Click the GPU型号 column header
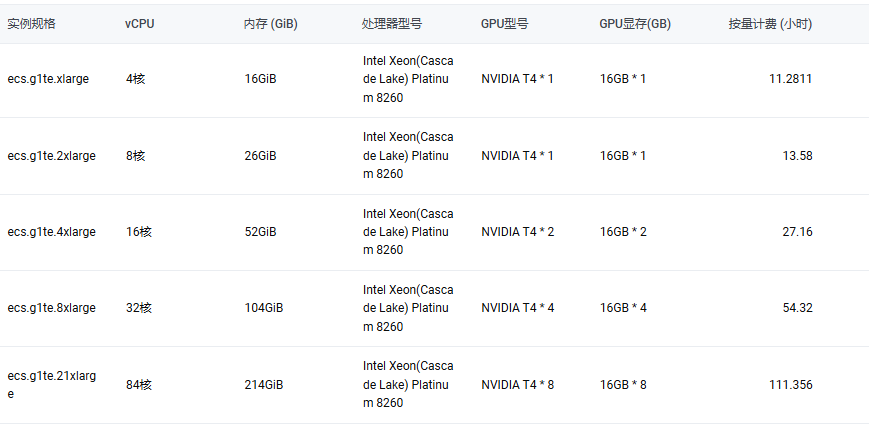This screenshot has width=869, height=426. (x=504, y=24)
